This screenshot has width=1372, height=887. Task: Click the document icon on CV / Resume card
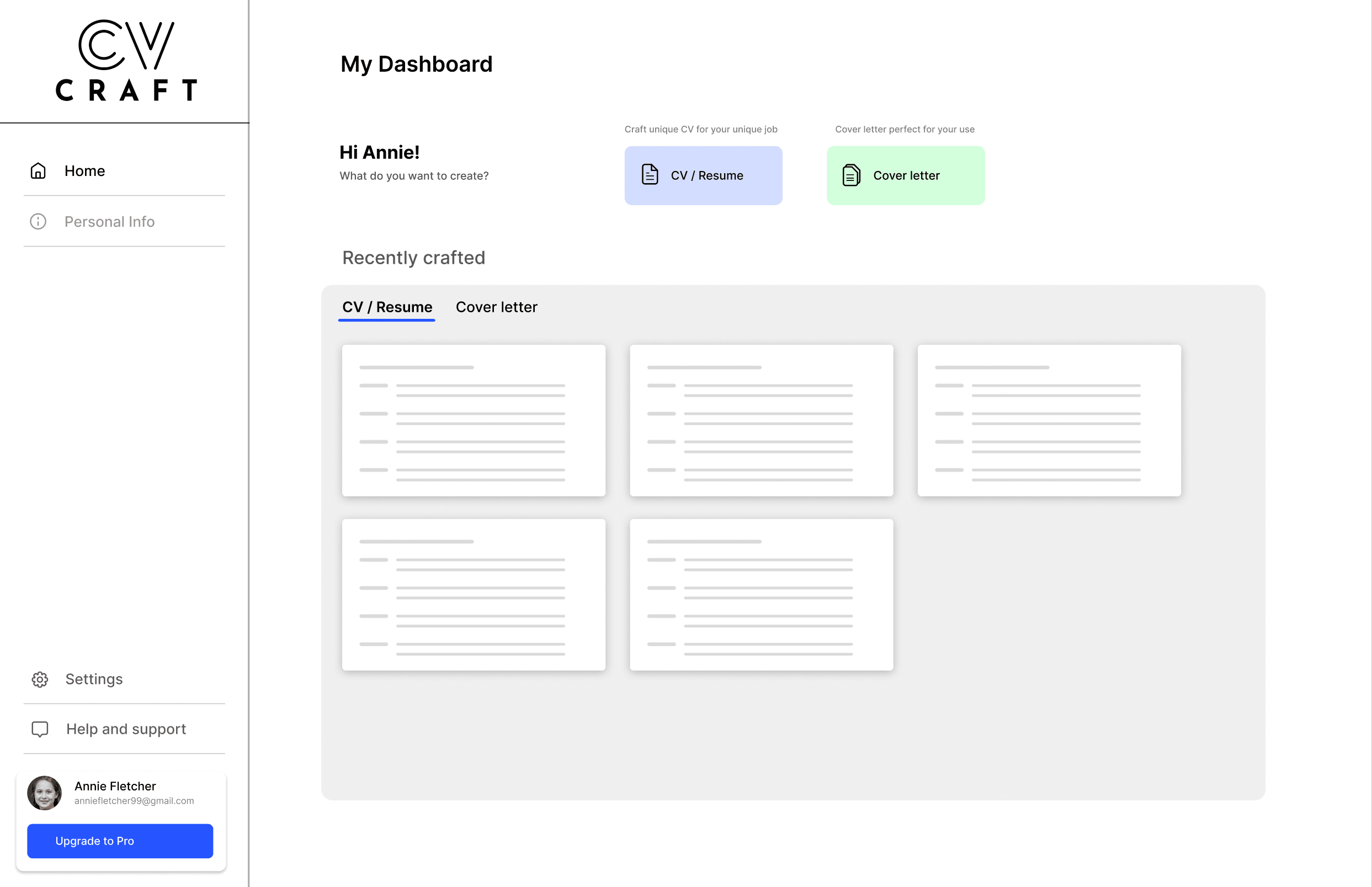coord(650,175)
